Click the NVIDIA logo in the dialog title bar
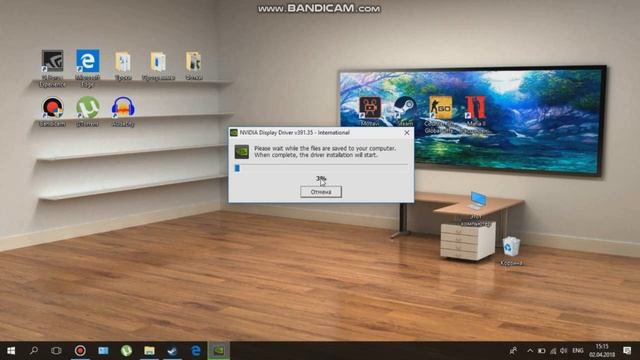This screenshot has height=360, width=640. point(234,133)
